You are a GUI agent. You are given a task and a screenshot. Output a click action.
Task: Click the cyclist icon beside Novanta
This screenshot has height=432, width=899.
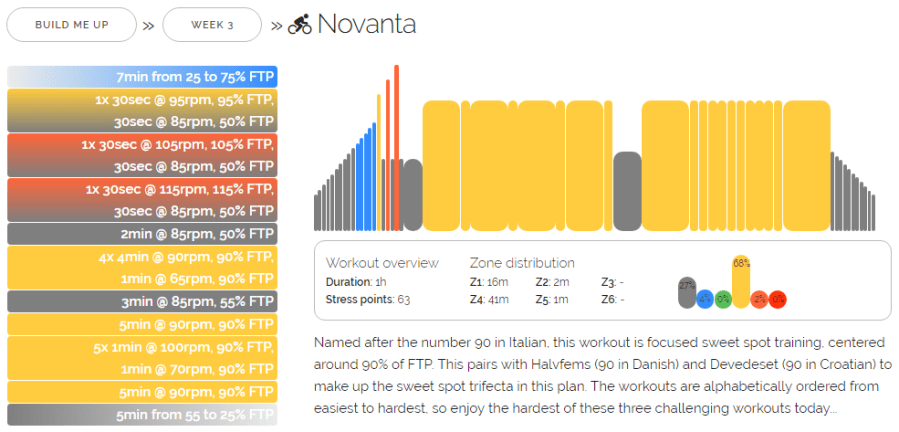[x=299, y=25]
